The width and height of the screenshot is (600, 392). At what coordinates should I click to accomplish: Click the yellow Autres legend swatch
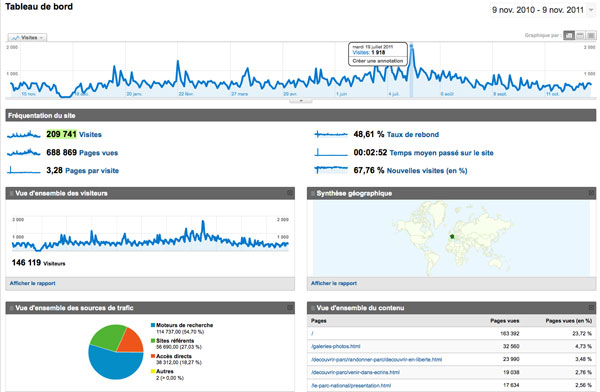coord(153,371)
